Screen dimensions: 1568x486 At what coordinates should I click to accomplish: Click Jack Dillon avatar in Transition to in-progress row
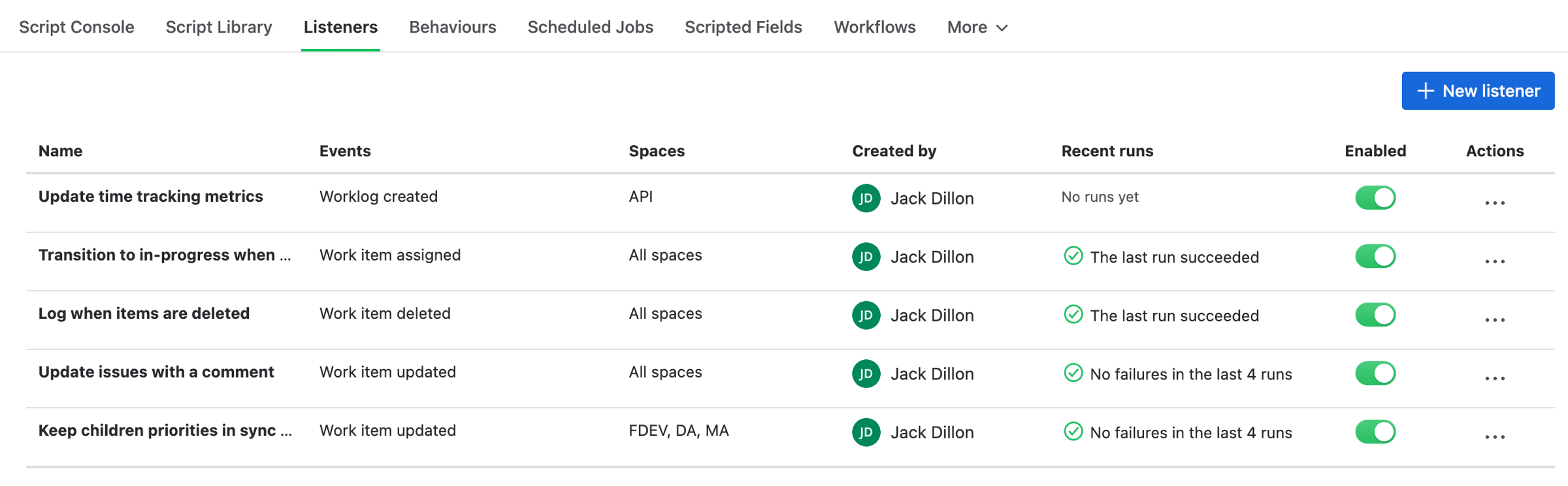click(x=866, y=257)
